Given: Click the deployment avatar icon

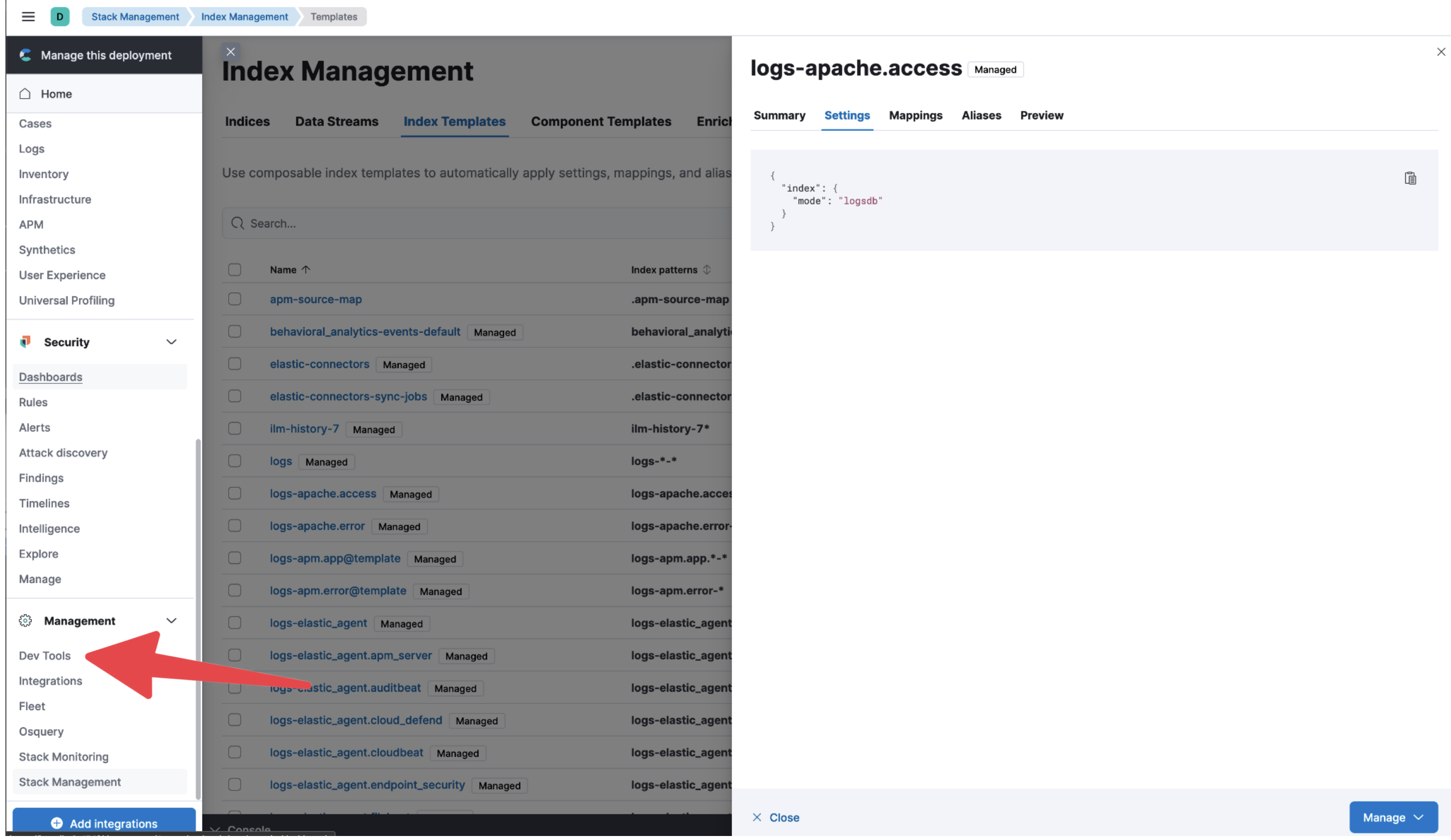Looking at the screenshot, I should click(61, 16).
